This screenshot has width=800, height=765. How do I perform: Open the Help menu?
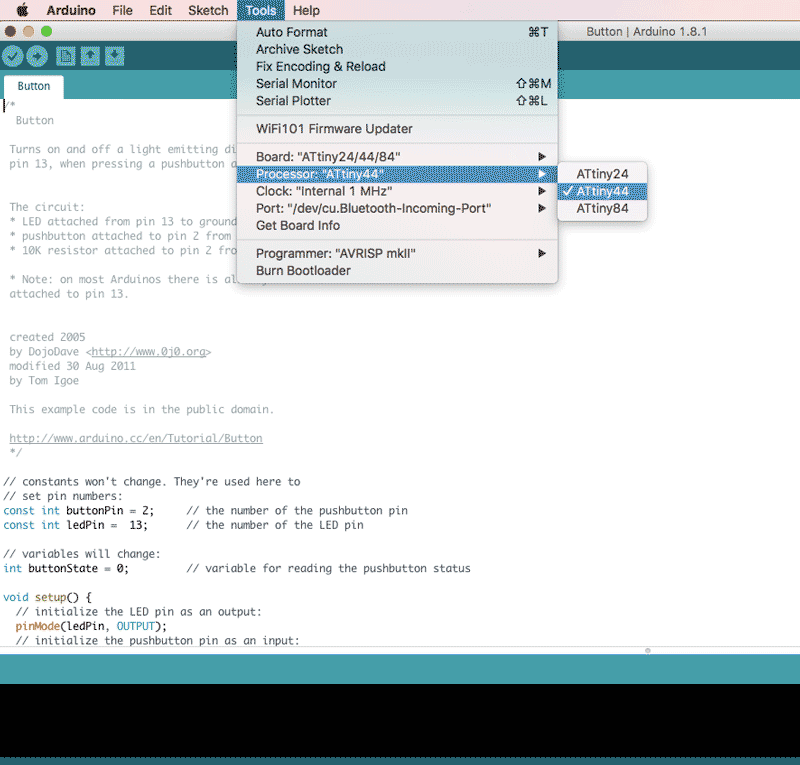click(306, 10)
